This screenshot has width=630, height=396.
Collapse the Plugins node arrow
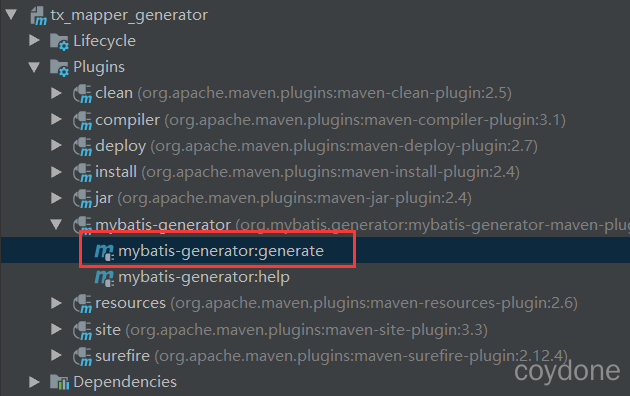(x=35, y=67)
